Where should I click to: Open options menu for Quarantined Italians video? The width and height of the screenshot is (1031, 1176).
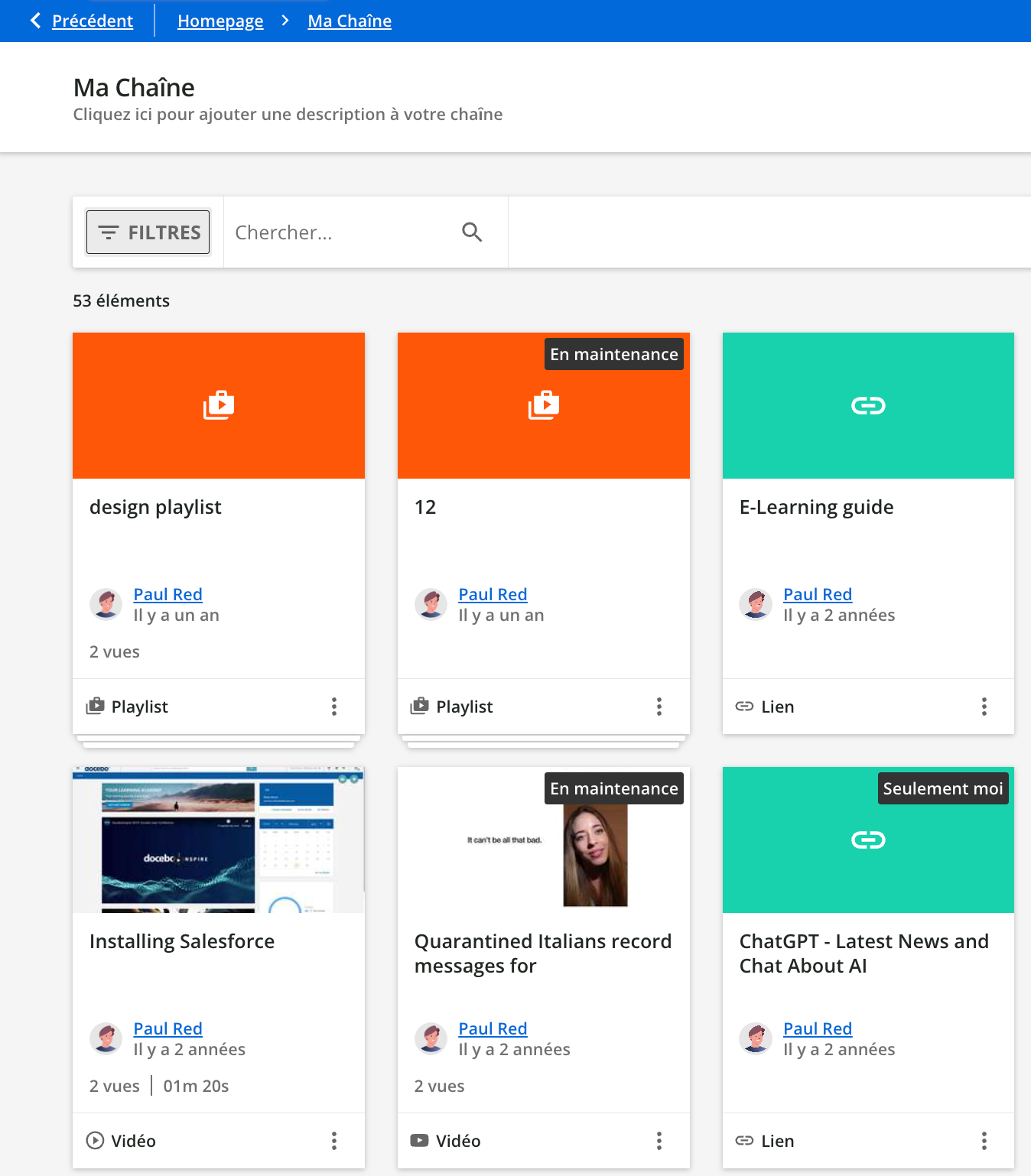pyautogui.click(x=659, y=1141)
